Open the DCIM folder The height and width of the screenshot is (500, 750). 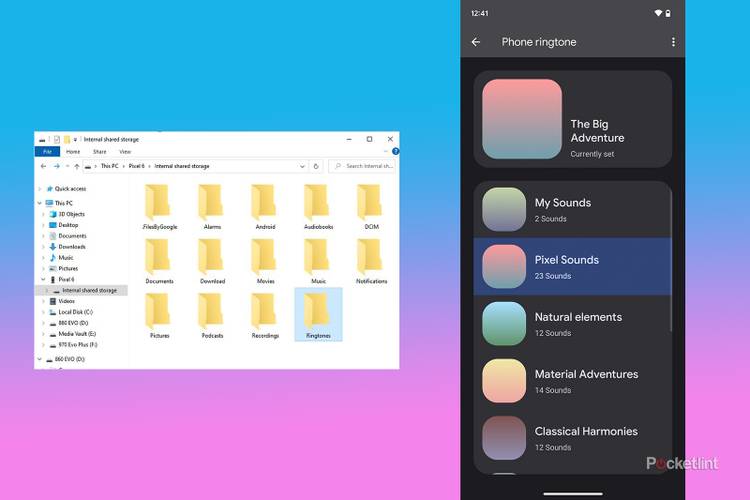(x=371, y=207)
